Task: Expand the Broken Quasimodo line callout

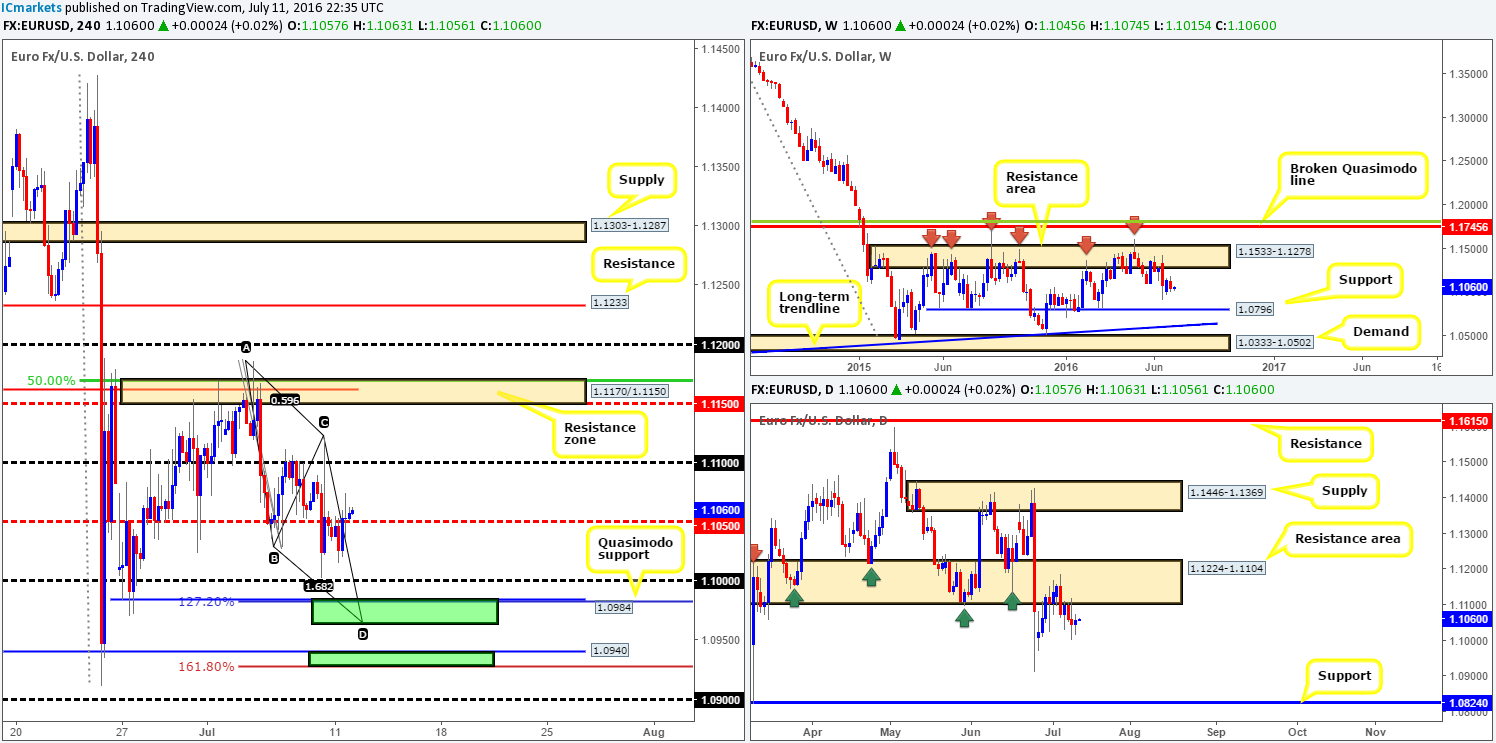Action: coord(1351,172)
